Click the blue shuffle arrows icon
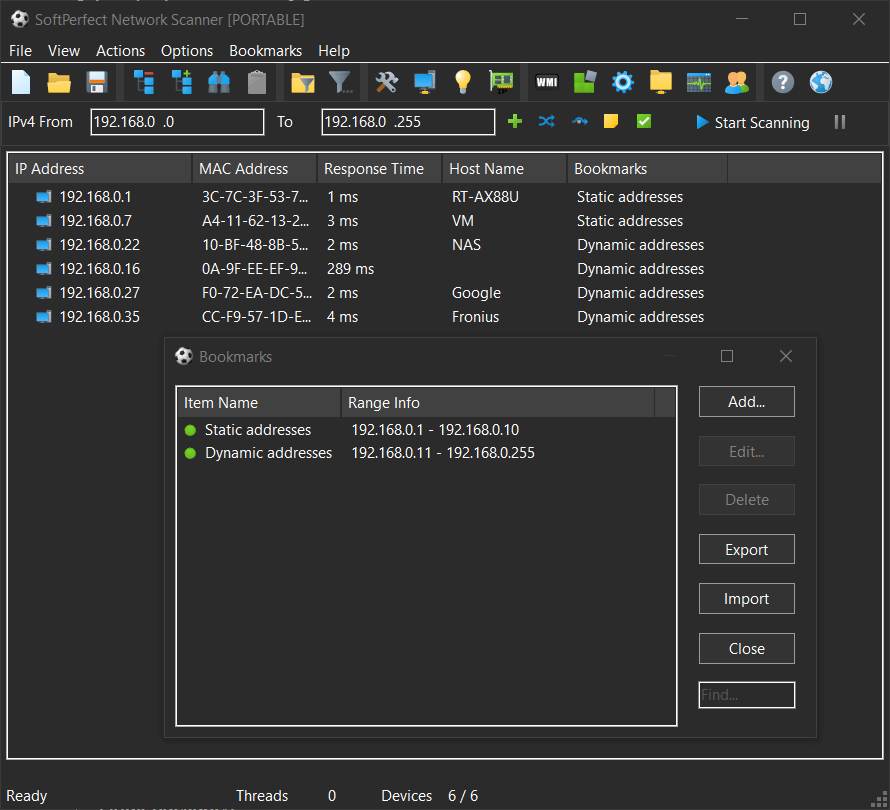The image size is (890, 810). pyautogui.click(x=547, y=121)
